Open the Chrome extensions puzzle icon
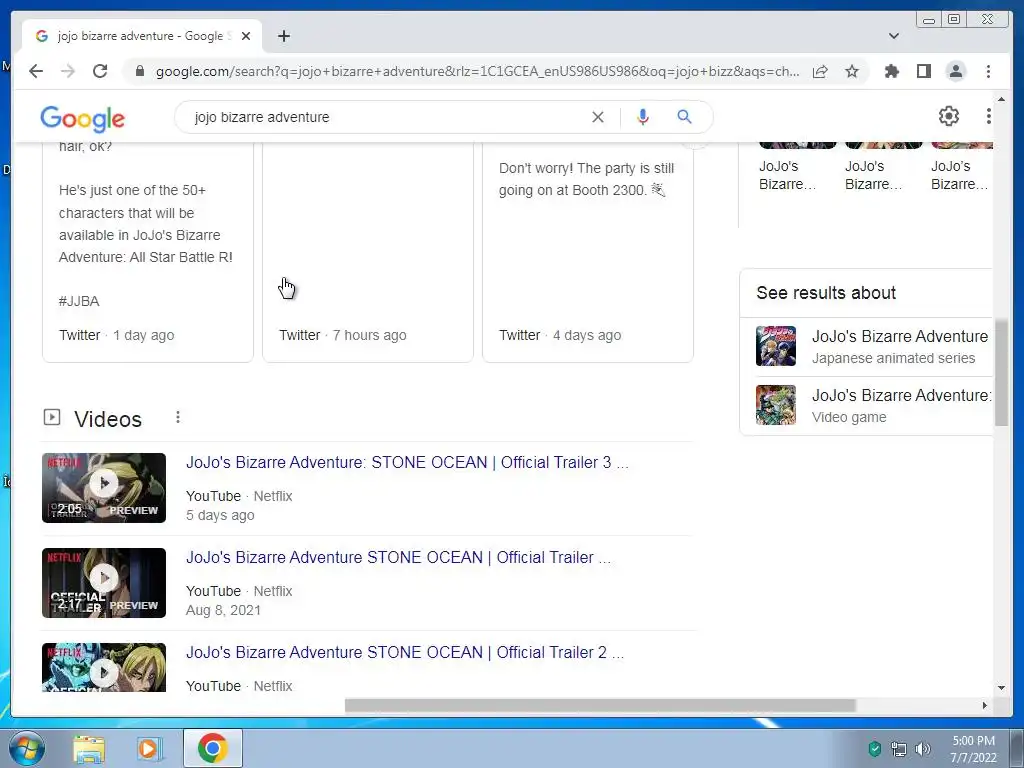 point(891,71)
